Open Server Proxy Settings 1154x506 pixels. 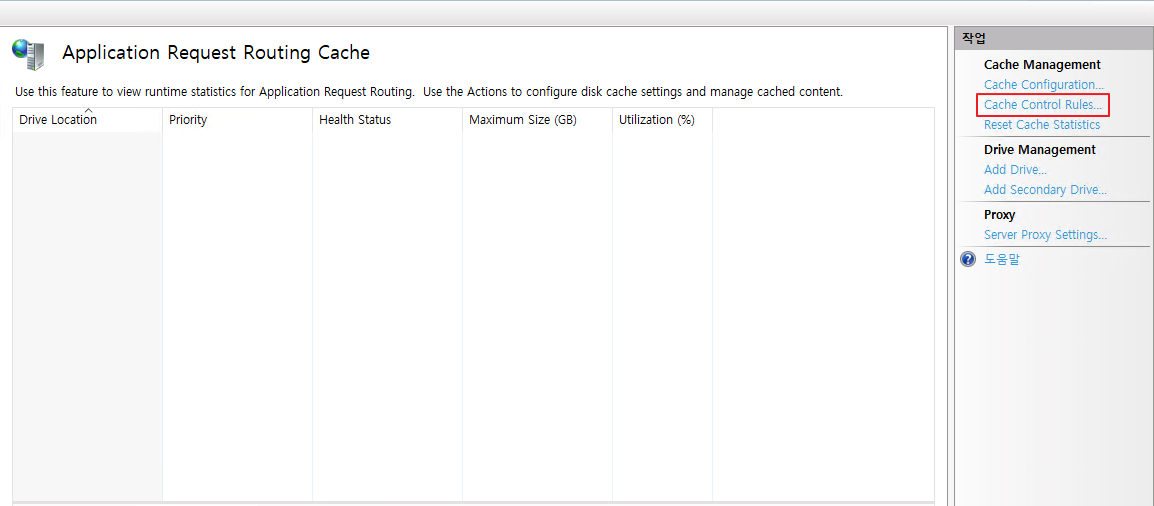pos(1045,235)
